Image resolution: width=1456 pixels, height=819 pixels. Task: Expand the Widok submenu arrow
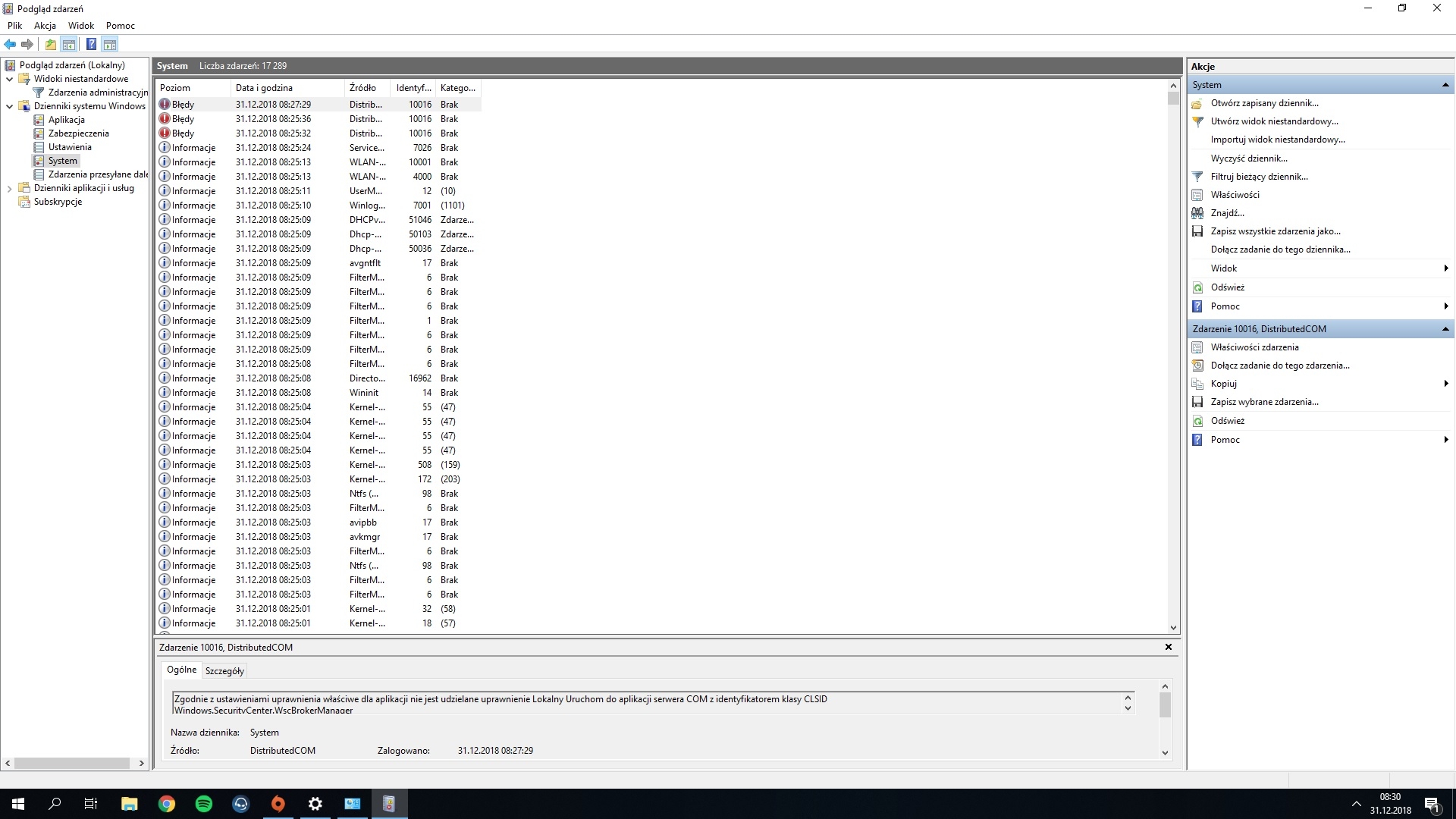click(x=1445, y=268)
